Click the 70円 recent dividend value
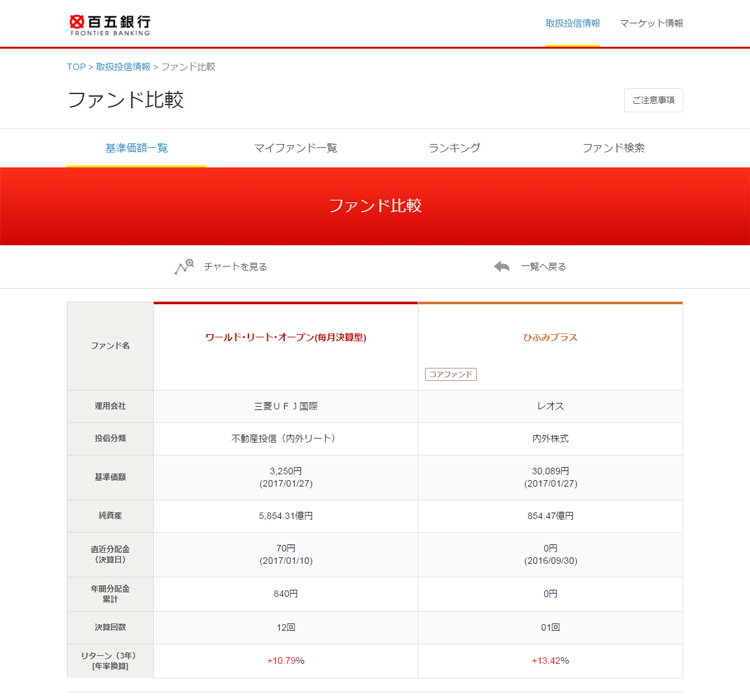750x700 pixels. point(286,548)
